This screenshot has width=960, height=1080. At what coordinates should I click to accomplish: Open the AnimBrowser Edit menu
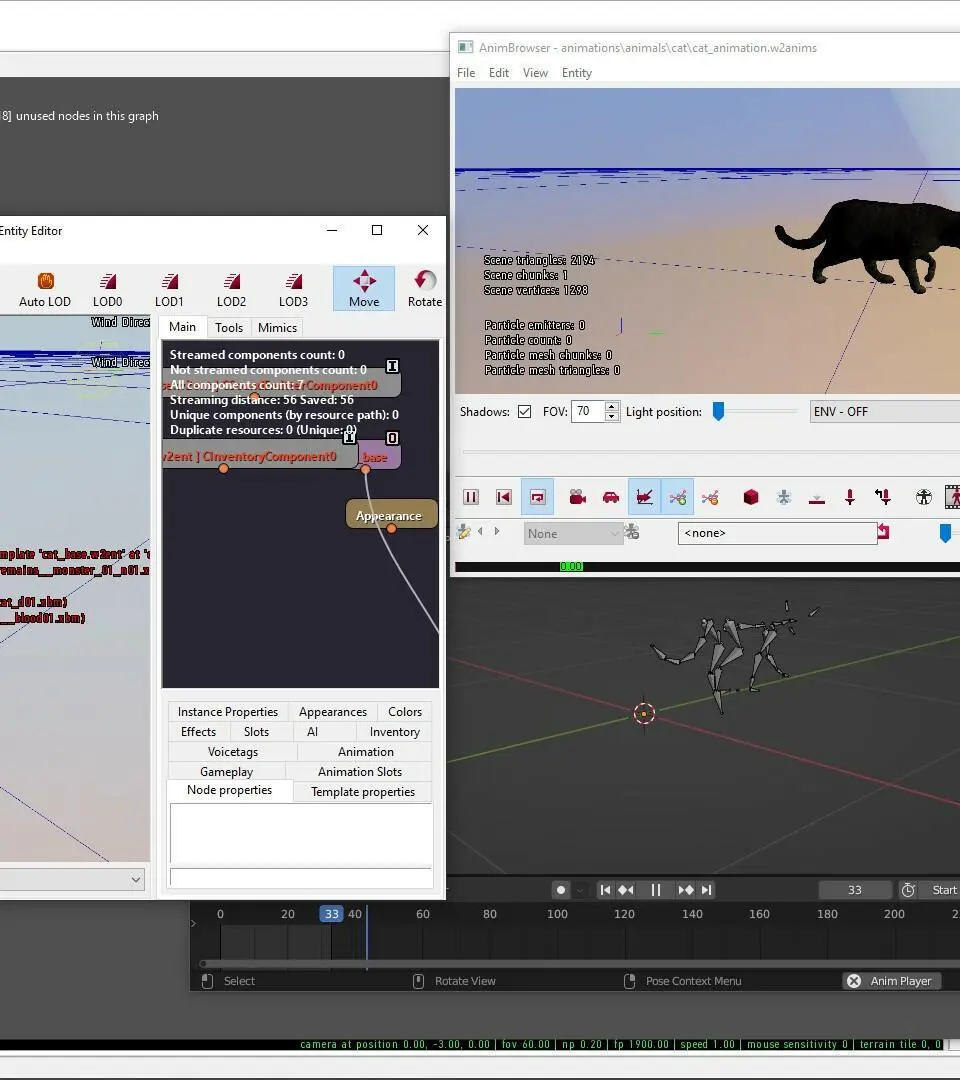499,73
